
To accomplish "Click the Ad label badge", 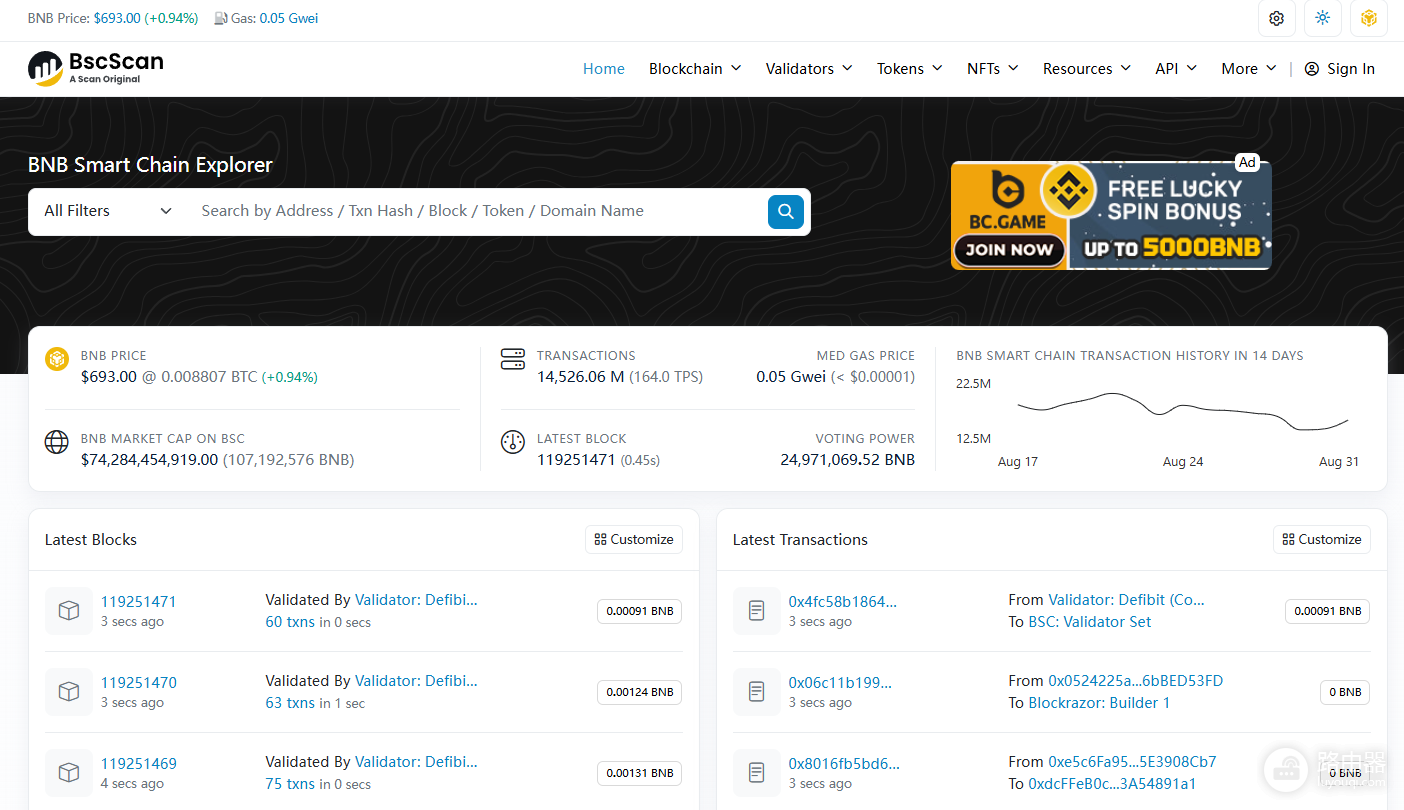I will coord(1246,162).
